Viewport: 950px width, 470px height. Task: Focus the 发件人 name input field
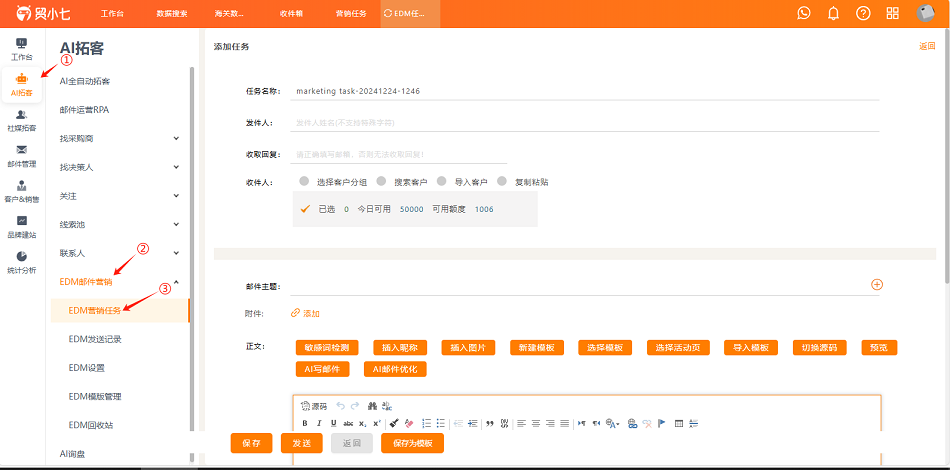pyautogui.click(x=585, y=123)
